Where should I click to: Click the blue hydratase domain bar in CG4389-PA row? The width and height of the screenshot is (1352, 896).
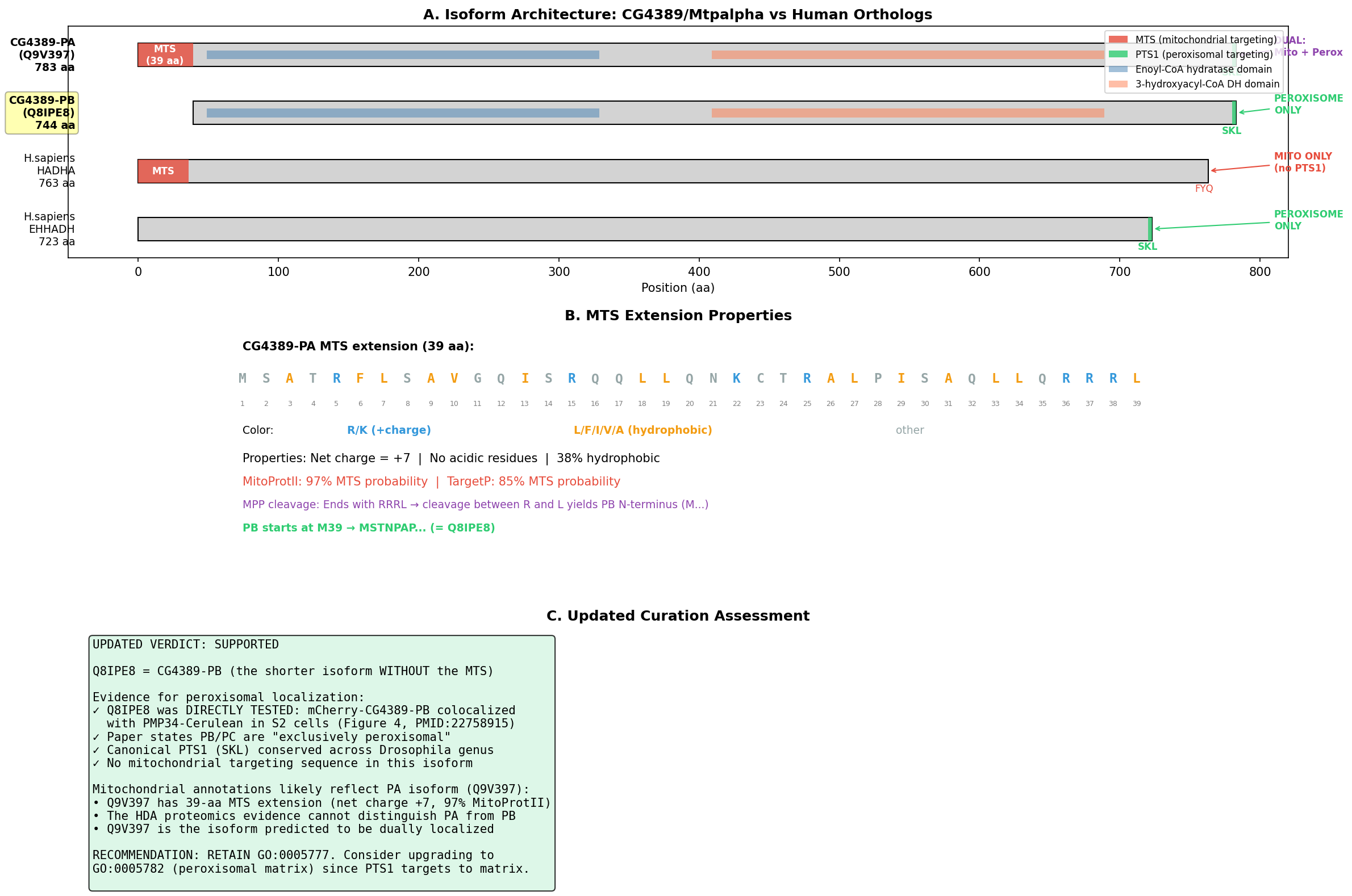403,55
